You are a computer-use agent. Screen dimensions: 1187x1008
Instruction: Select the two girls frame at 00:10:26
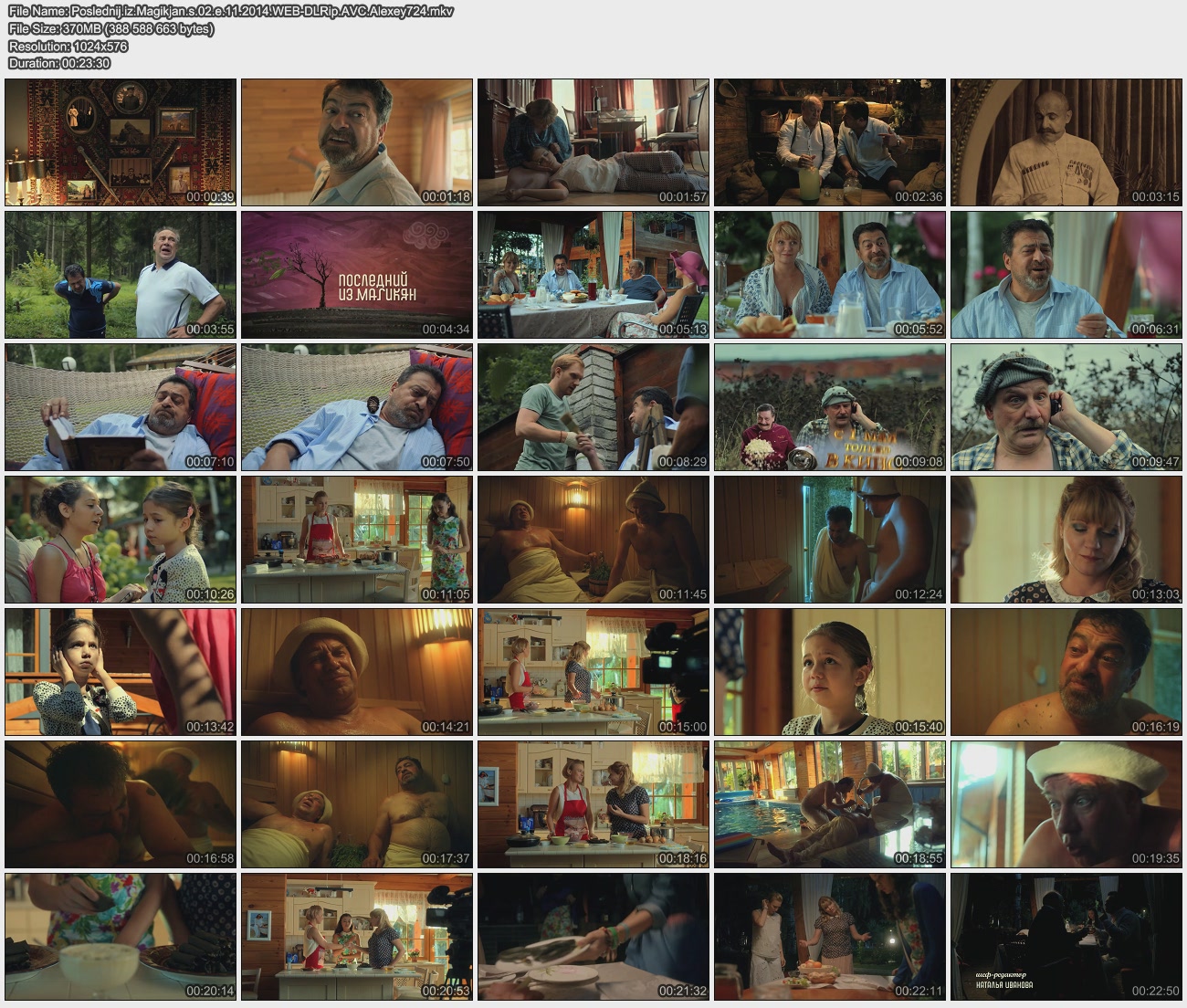click(x=121, y=540)
